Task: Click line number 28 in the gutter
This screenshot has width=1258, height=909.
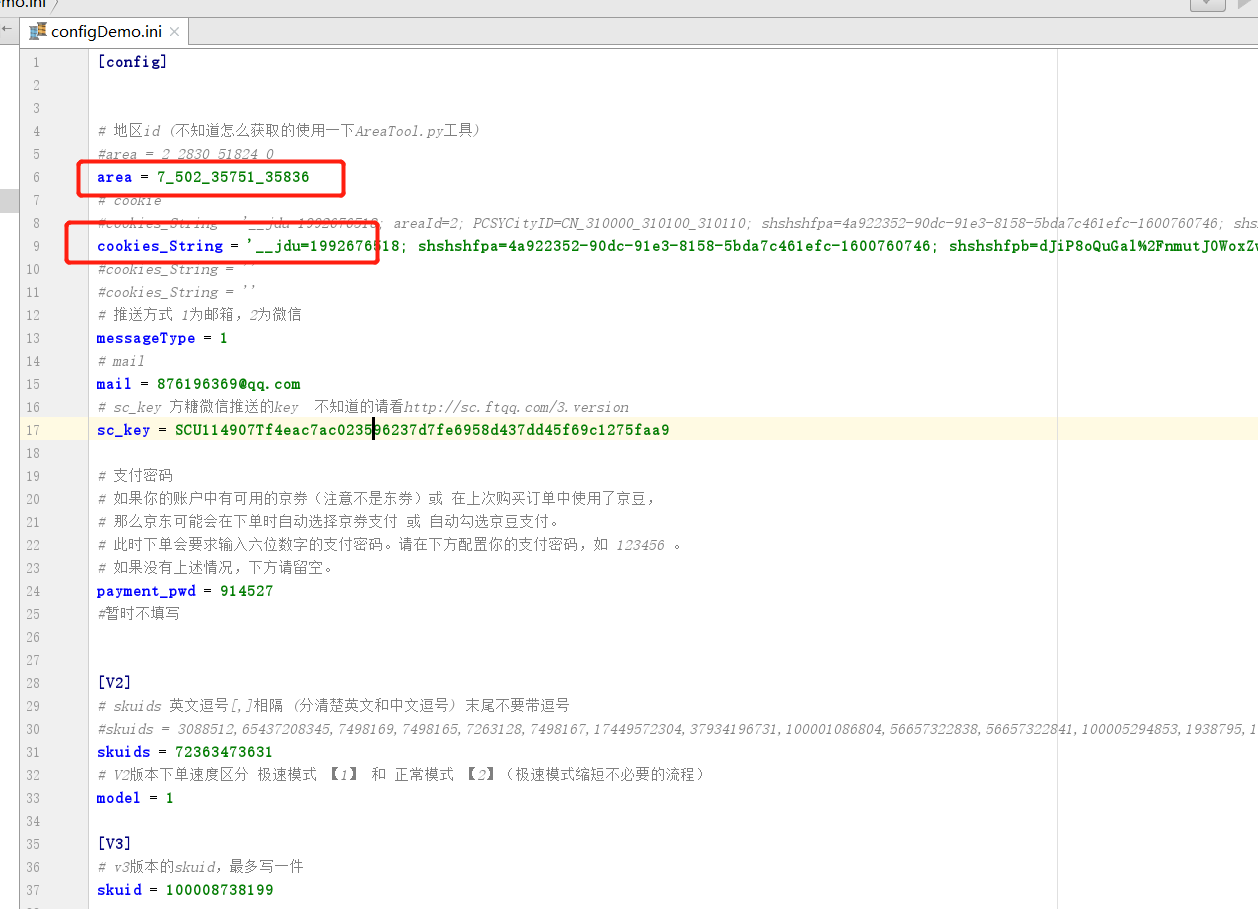Action: tap(34, 683)
